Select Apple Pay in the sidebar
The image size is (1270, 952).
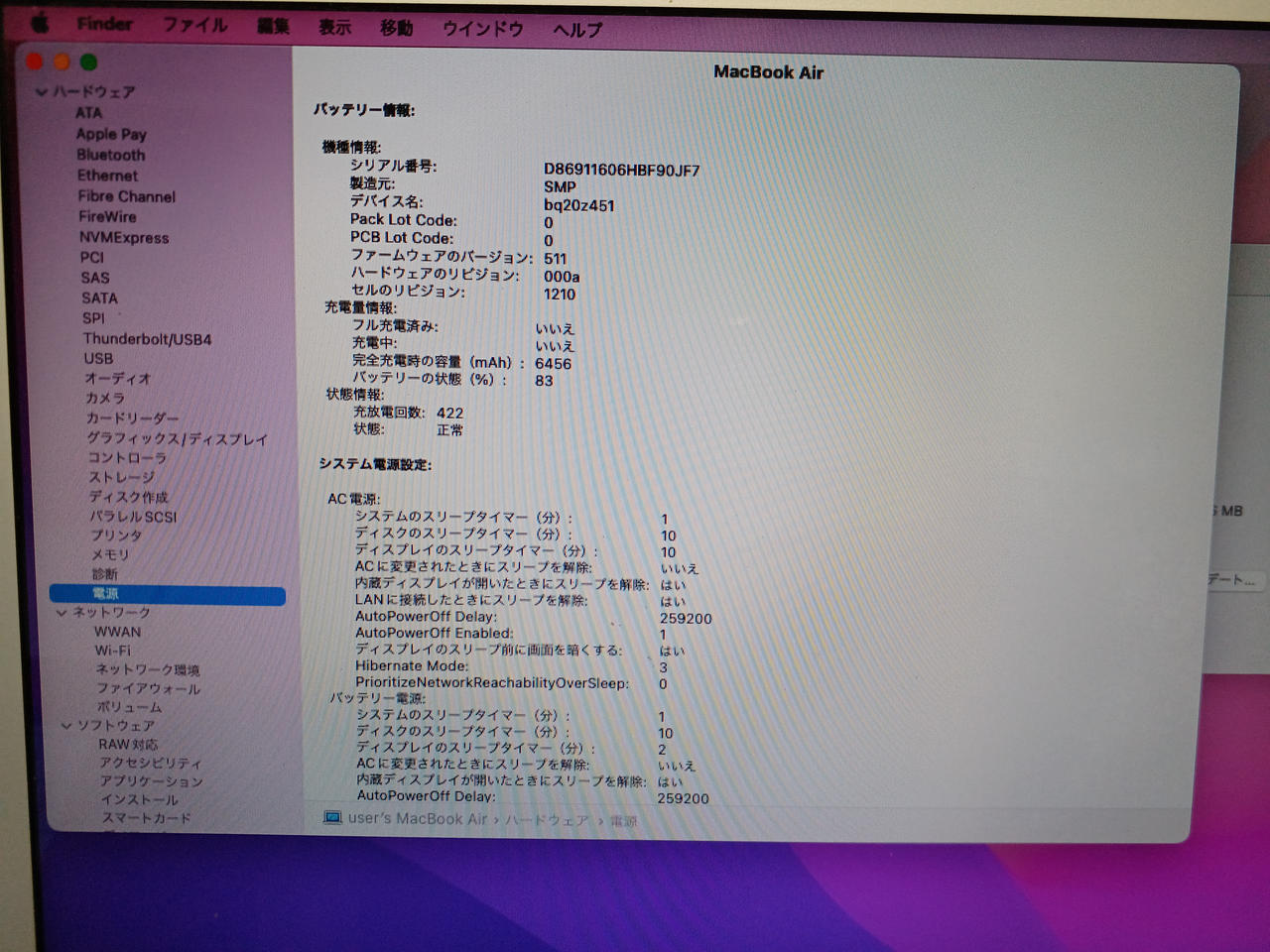pos(111,134)
